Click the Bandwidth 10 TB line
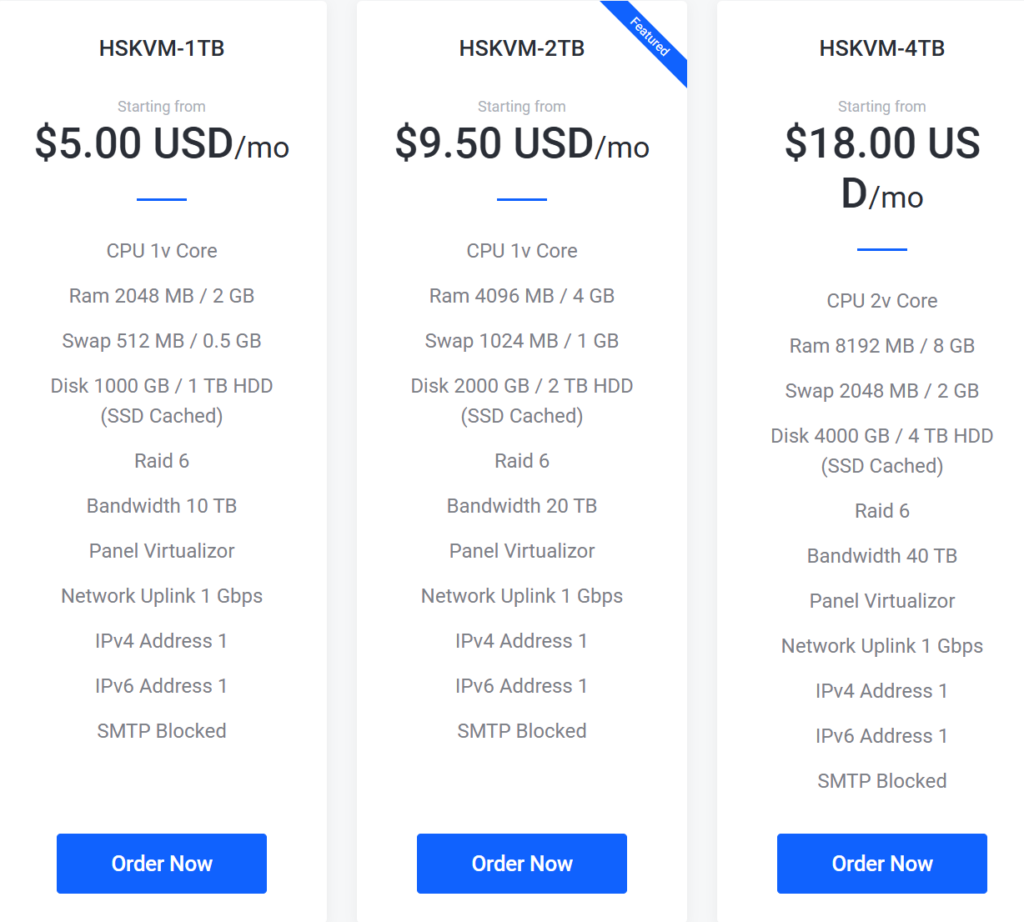 tap(162, 506)
